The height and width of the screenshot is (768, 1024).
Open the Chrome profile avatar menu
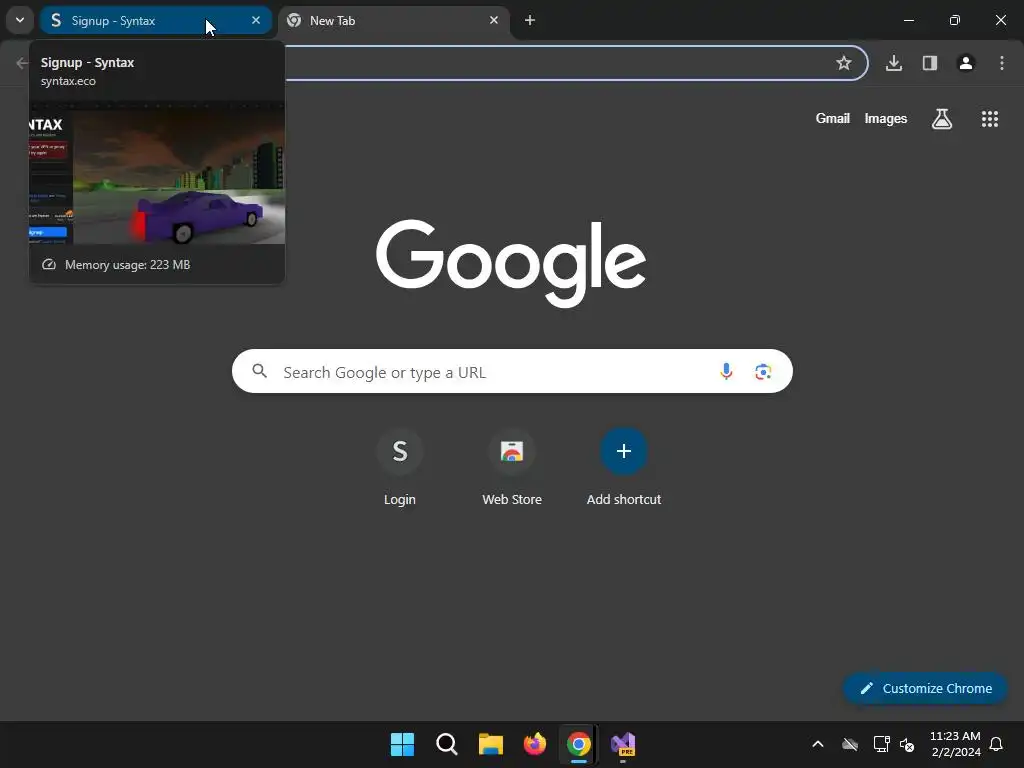pyautogui.click(x=966, y=63)
